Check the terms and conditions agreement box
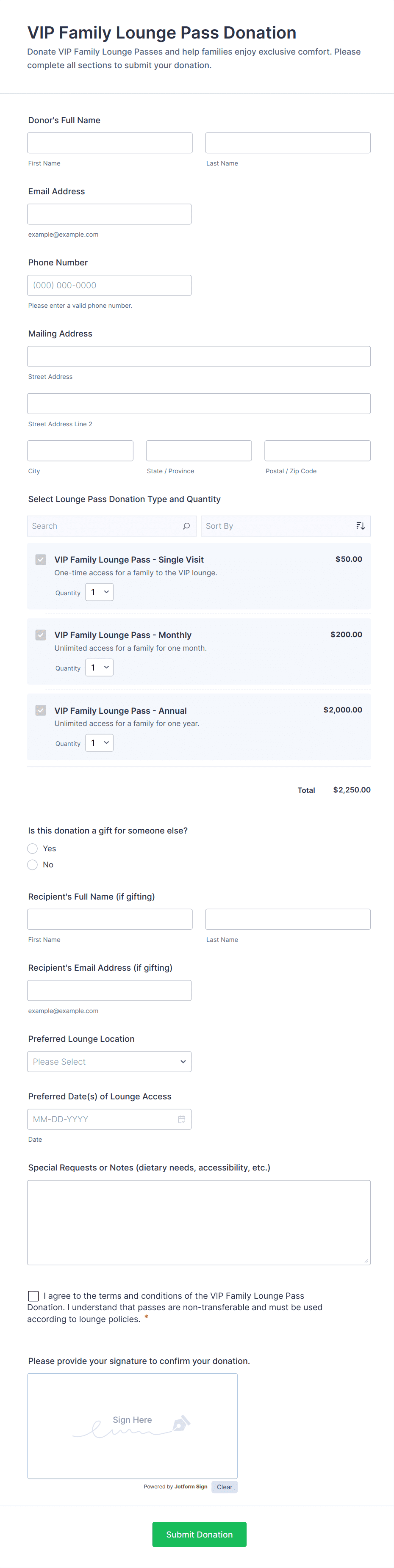 click(33, 1295)
